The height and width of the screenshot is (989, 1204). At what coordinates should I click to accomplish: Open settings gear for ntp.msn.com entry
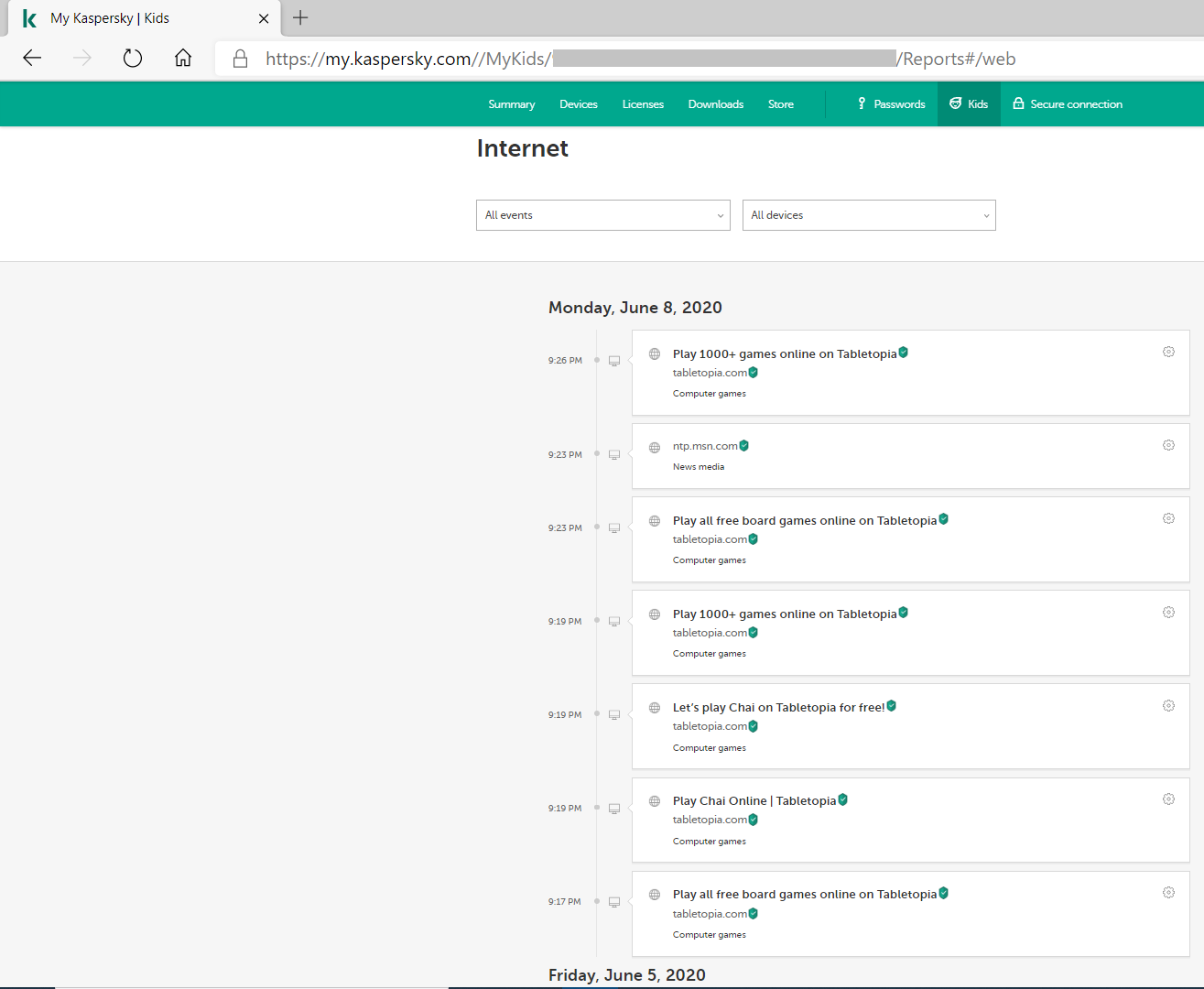point(1168,445)
